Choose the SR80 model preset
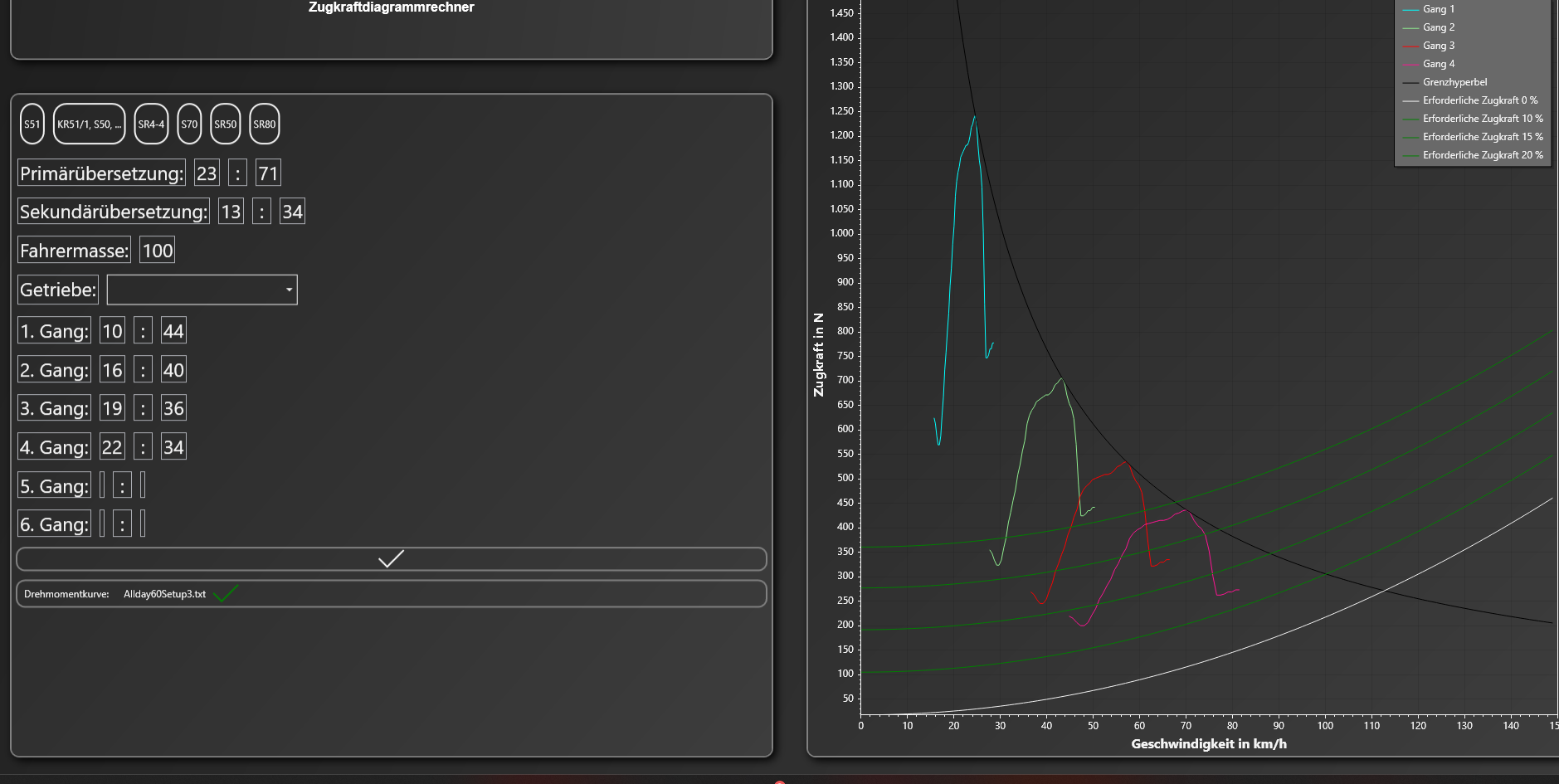The height and width of the screenshot is (784, 1559). [264, 124]
